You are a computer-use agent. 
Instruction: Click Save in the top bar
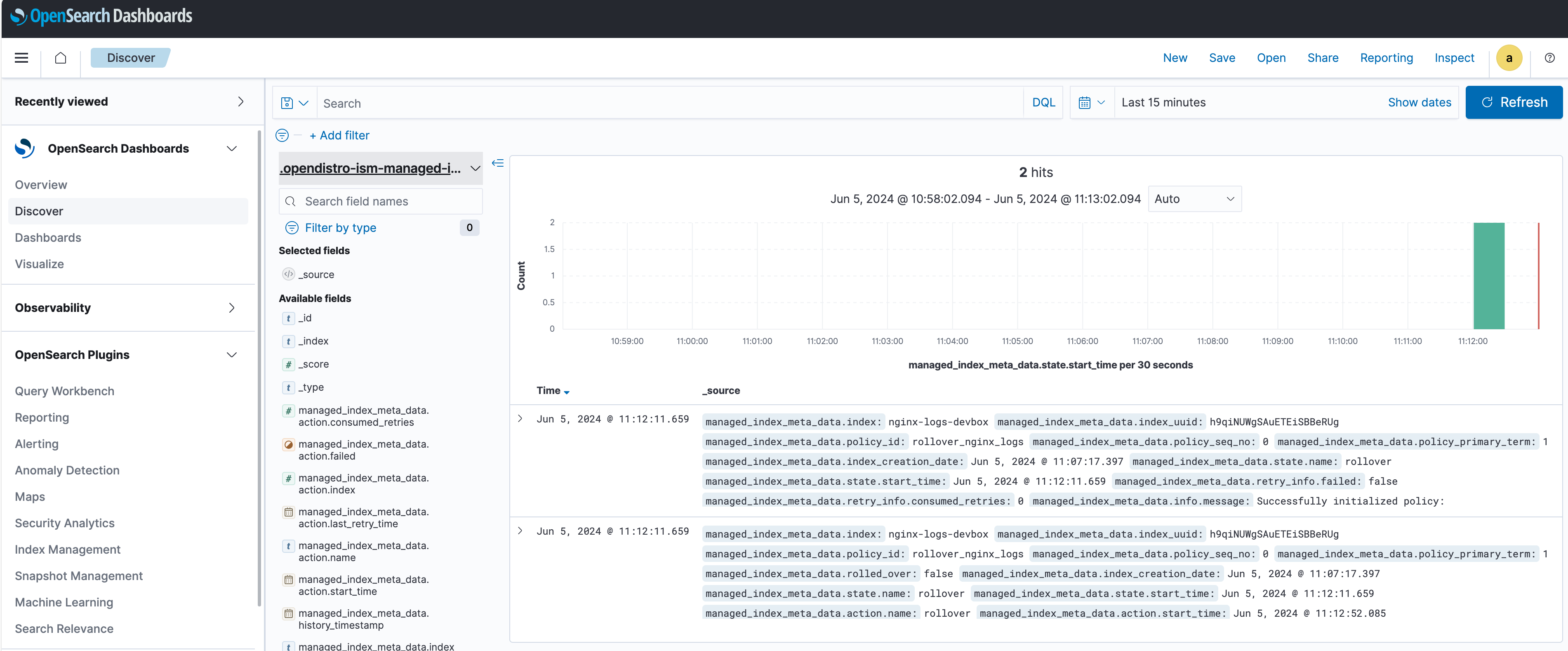(1222, 58)
